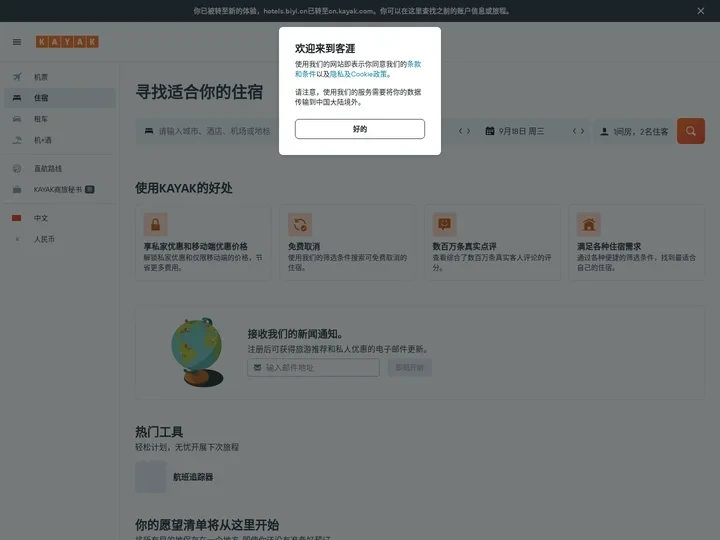Screen dimensions: 720x540
Task: Click previous-day arrow right of 9月18日 周三
Action: (574, 131)
